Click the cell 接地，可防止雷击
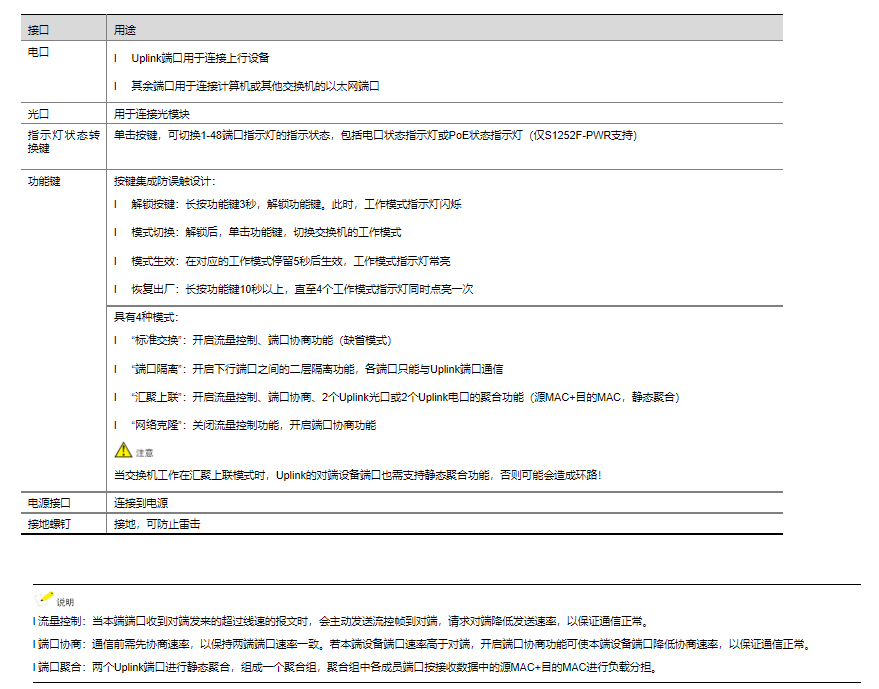Image resolution: width=879 pixels, height=689 pixels. click(157, 524)
